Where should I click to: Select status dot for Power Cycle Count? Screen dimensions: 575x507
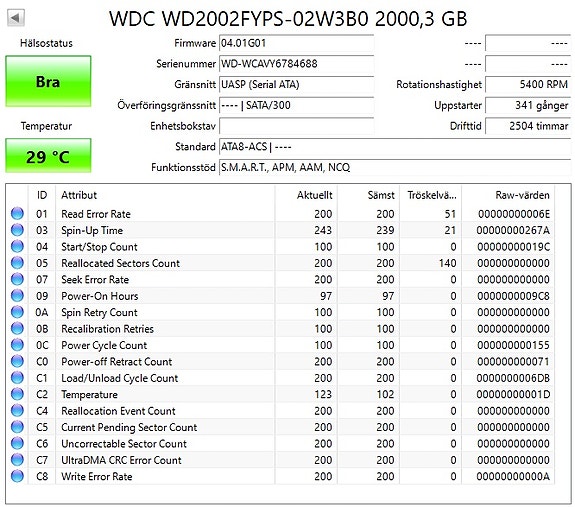17,345
